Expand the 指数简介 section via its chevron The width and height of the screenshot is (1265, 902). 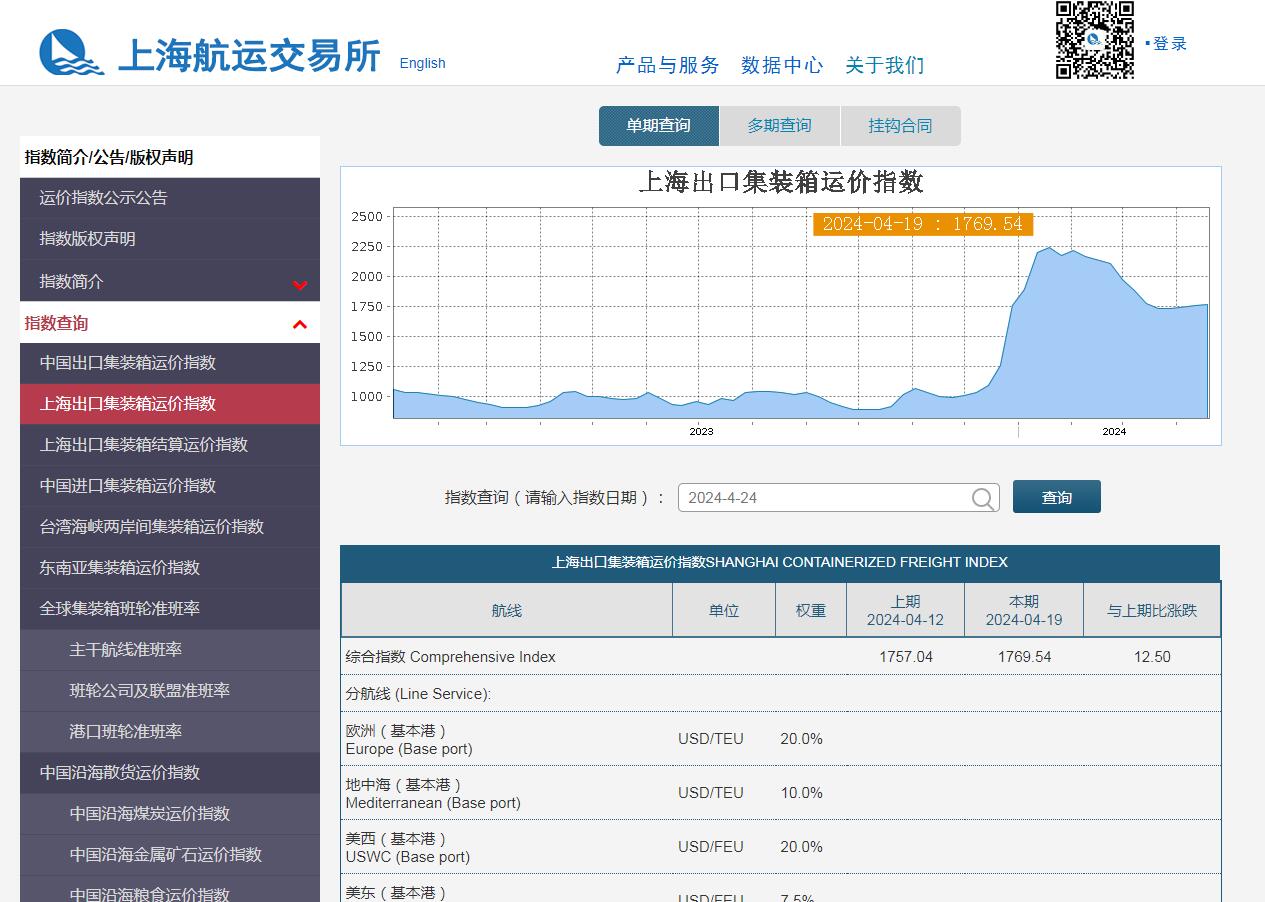pos(299,285)
